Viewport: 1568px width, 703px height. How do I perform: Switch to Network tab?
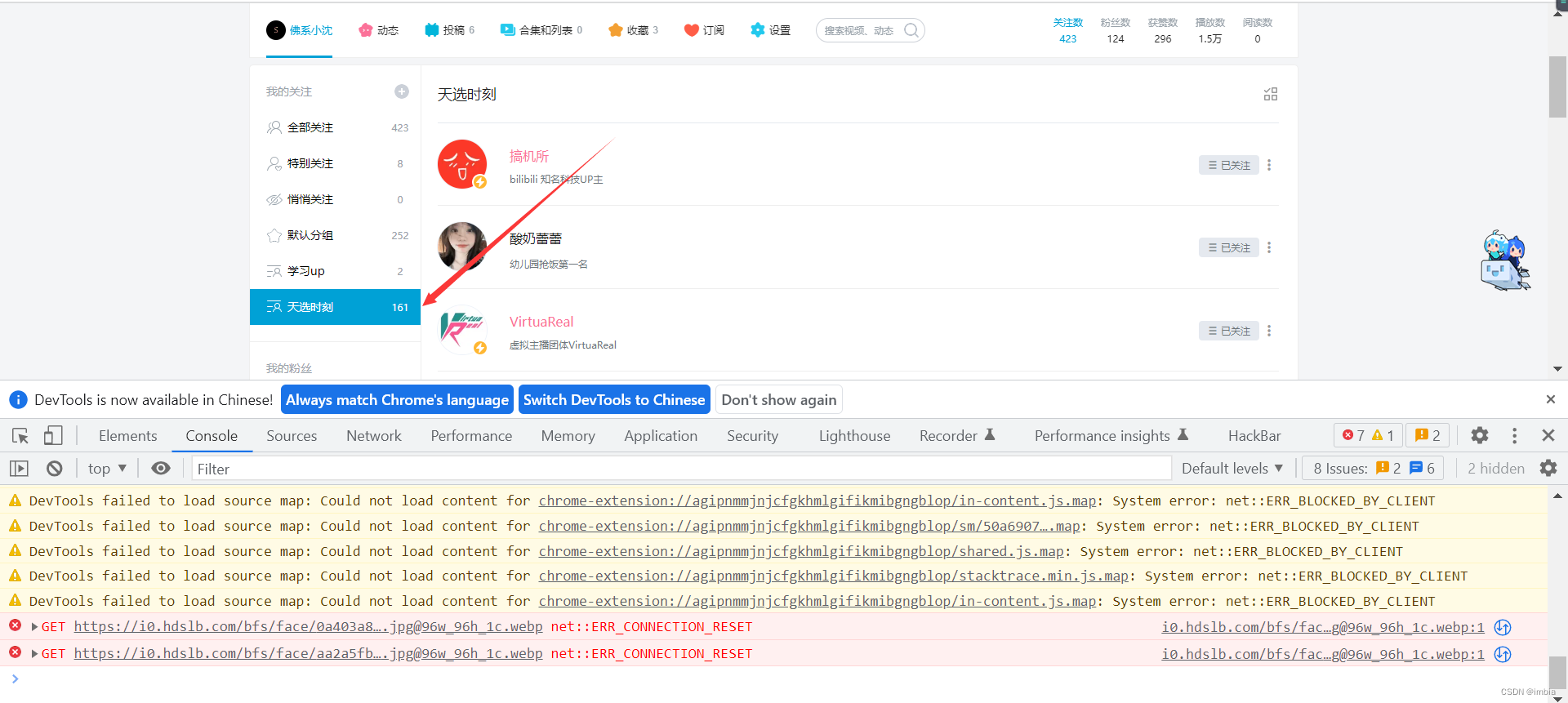[374, 436]
